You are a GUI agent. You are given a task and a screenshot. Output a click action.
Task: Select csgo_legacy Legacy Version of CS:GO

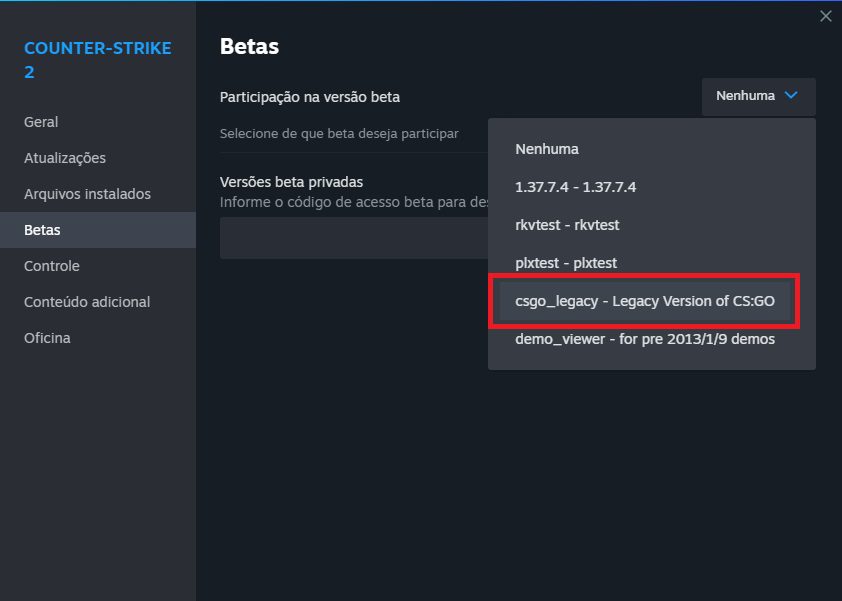pos(645,301)
